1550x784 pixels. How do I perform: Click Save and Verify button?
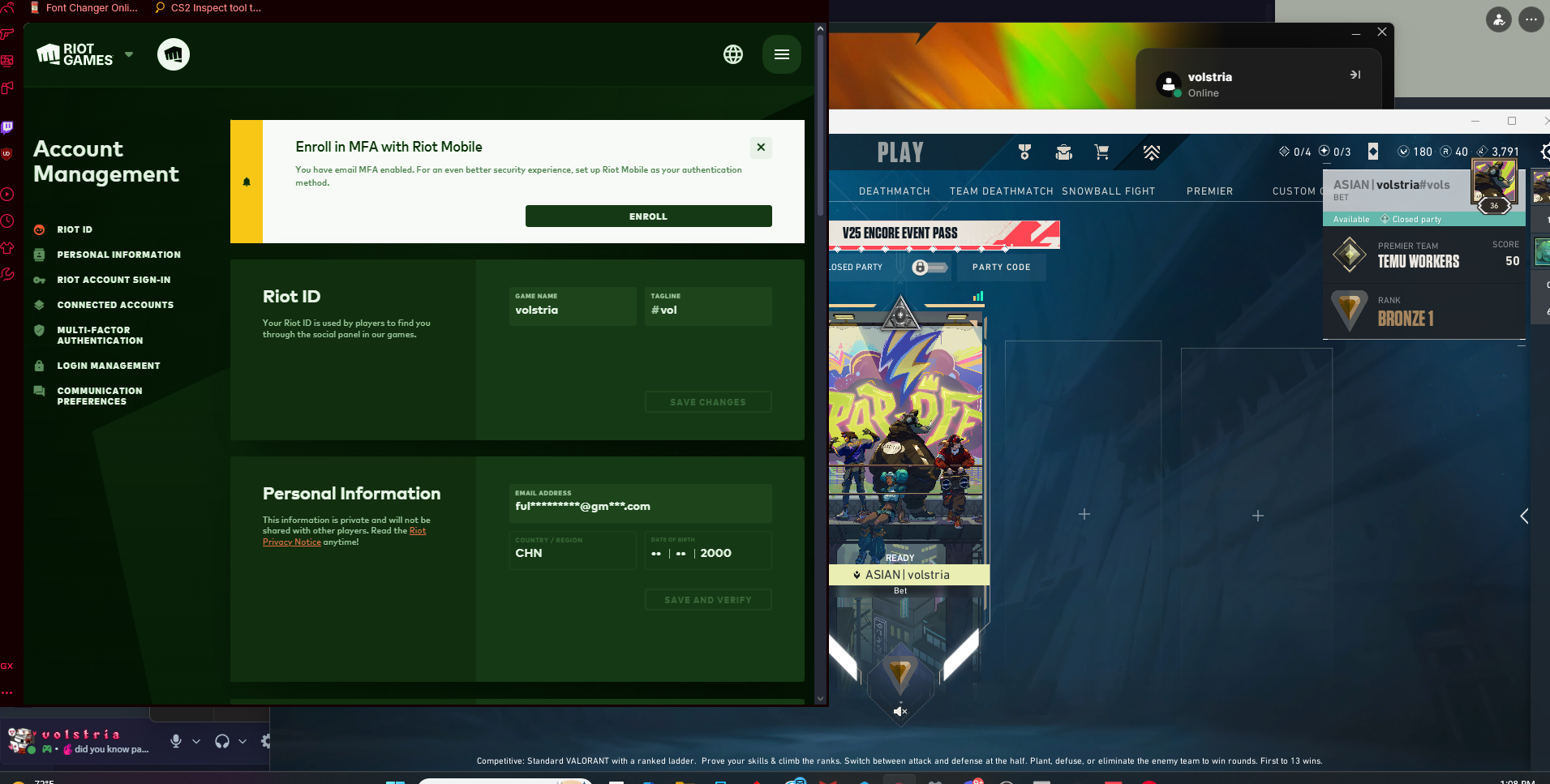tap(708, 600)
